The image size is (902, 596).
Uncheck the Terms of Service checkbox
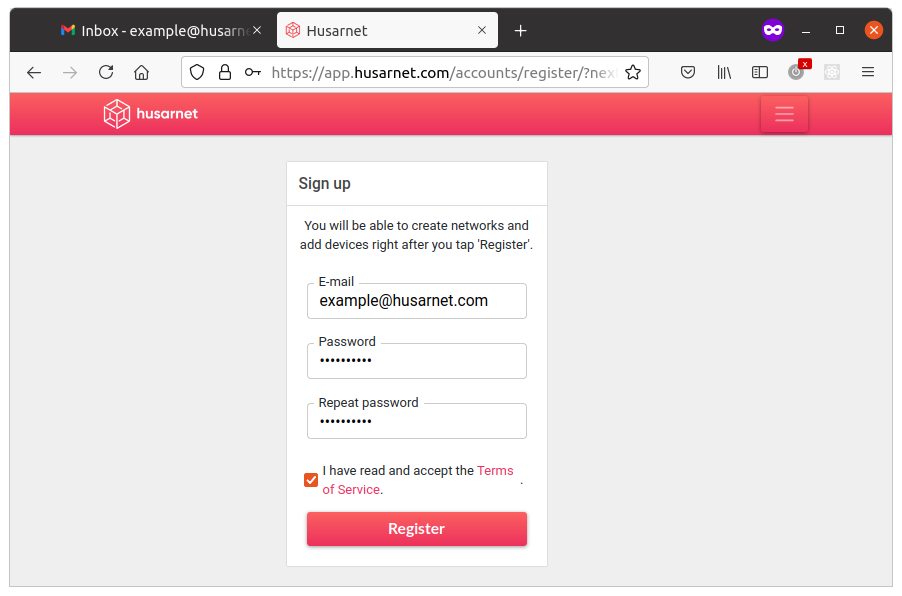click(310, 480)
